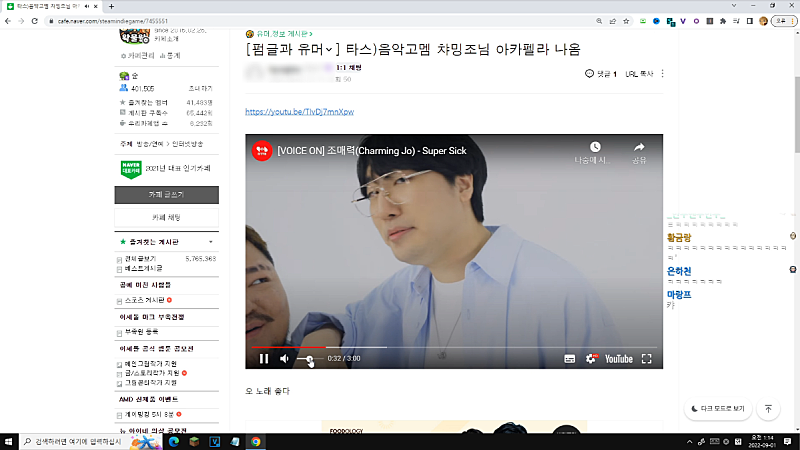This screenshot has width=800, height=450.
Task: Click the dark Write Cafe Post button
Action: coord(166,194)
